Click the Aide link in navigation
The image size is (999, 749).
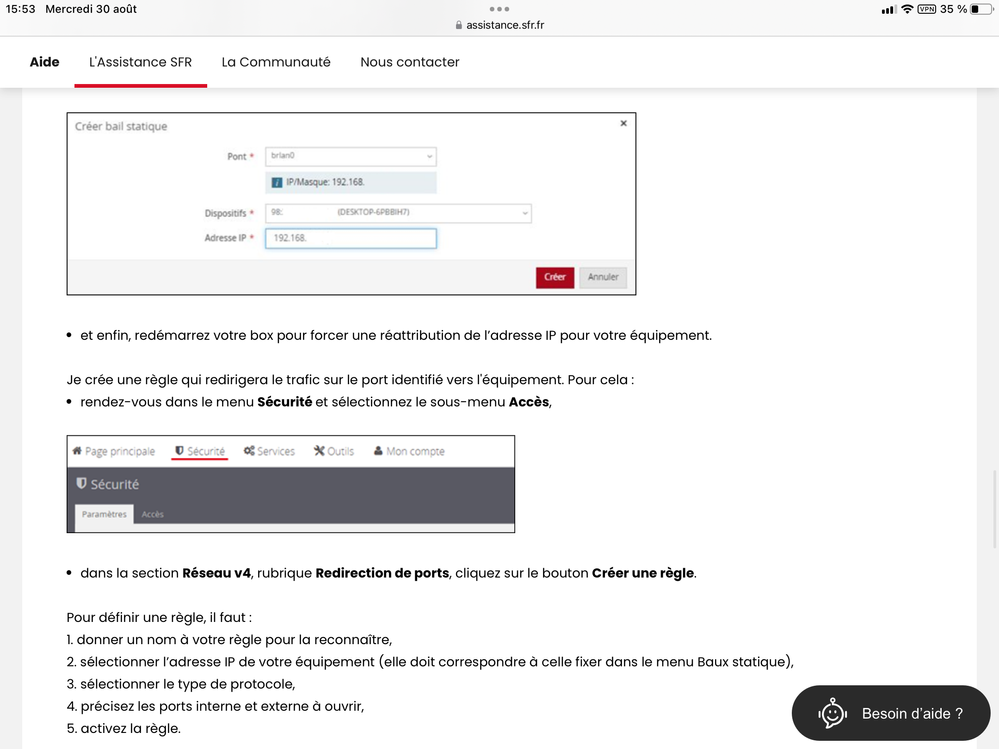(44, 62)
